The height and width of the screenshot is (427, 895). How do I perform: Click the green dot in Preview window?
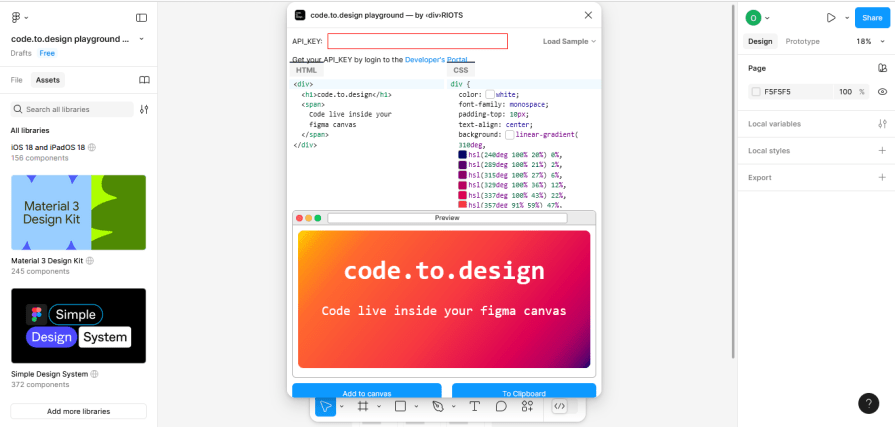coord(318,218)
